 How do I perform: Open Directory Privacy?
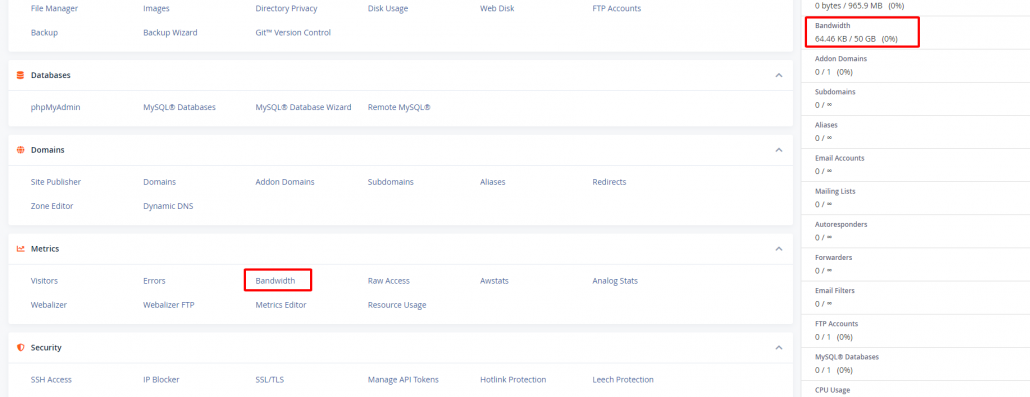(x=286, y=9)
